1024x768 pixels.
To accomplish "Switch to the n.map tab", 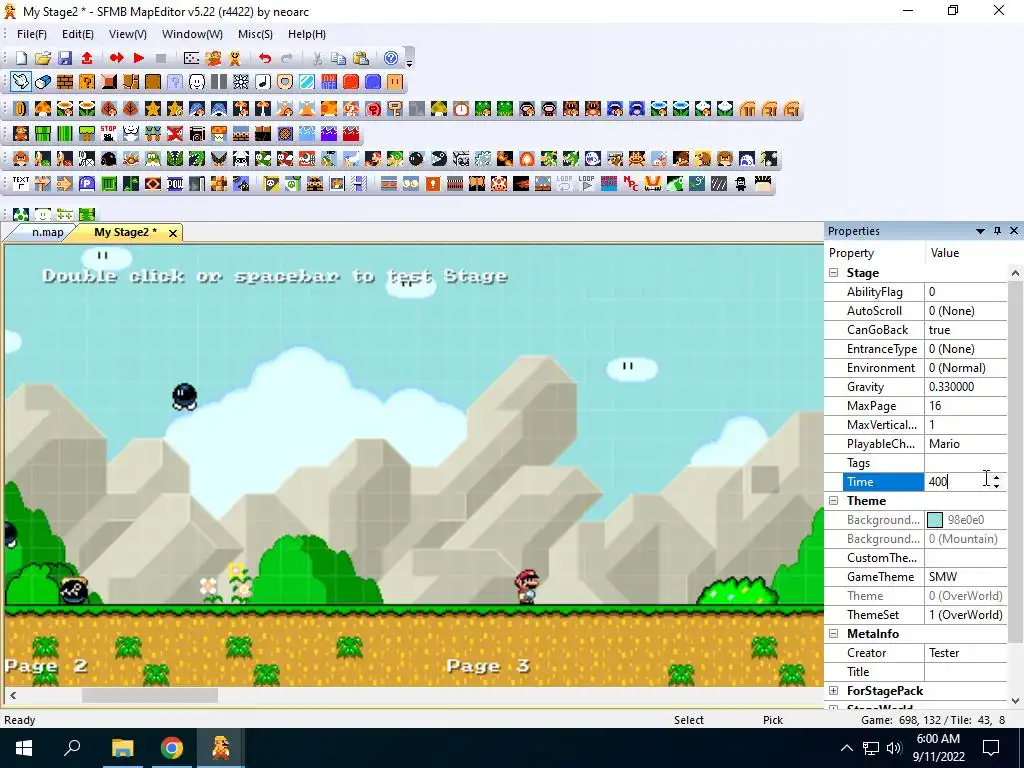I will [48, 232].
